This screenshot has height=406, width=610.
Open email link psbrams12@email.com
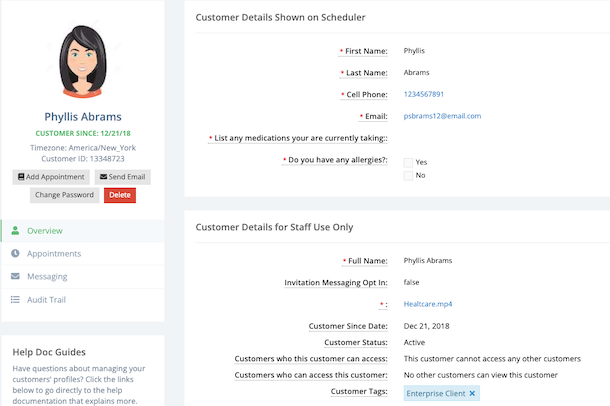(x=442, y=116)
